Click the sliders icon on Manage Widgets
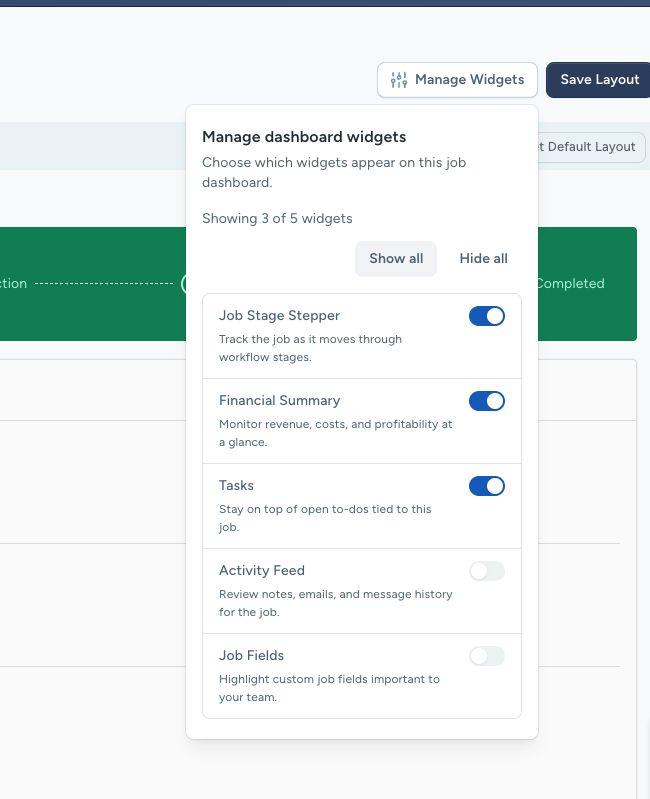The width and height of the screenshot is (650, 799). click(x=399, y=80)
